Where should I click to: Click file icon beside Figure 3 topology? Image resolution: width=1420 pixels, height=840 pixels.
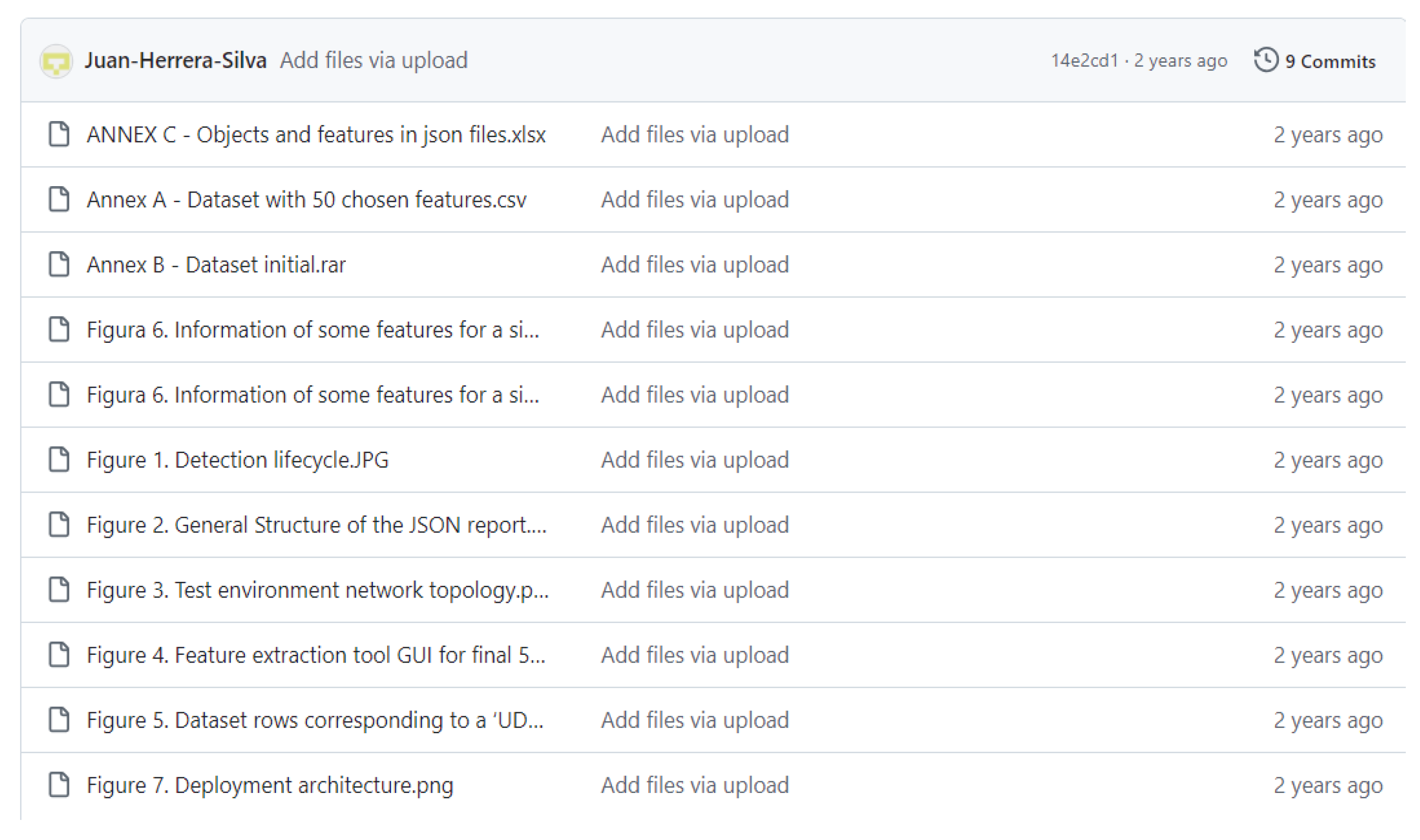click(x=59, y=590)
